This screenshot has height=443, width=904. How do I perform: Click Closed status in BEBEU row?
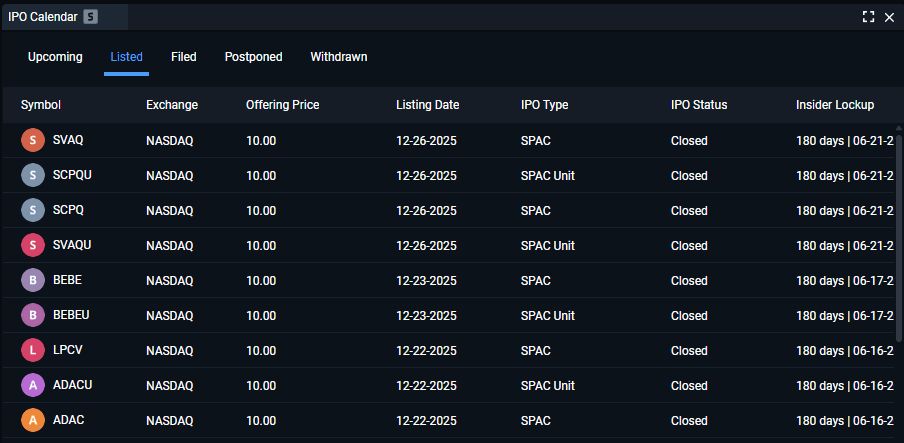(x=689, y=316)
